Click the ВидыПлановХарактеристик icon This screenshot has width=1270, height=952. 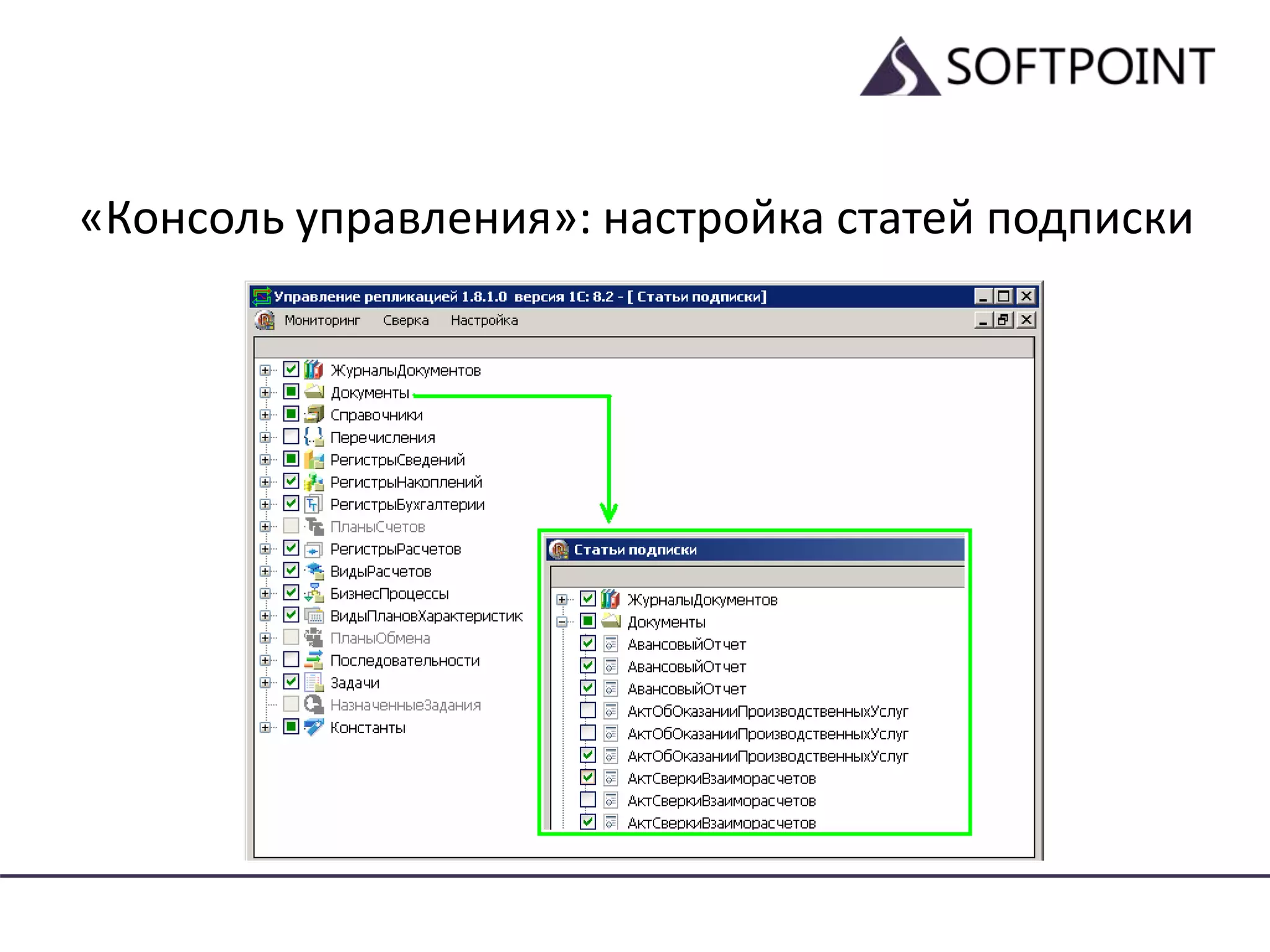pos(314,615)
